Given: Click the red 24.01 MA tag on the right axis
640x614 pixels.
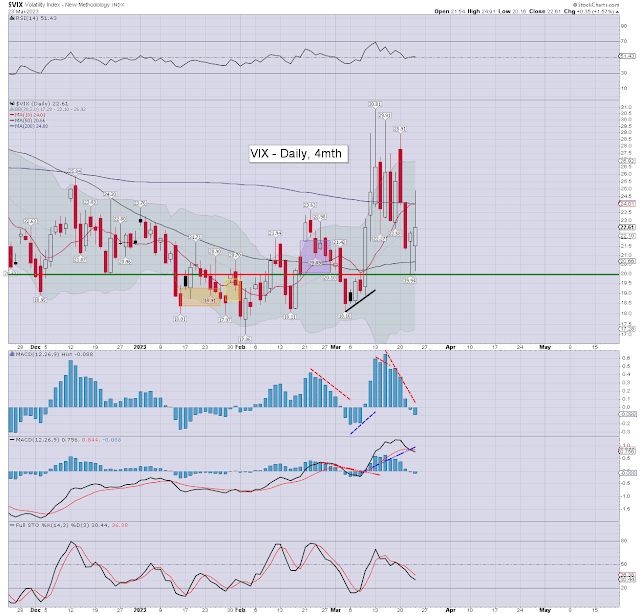Looking at the screenshot, I should click(627, 203).
